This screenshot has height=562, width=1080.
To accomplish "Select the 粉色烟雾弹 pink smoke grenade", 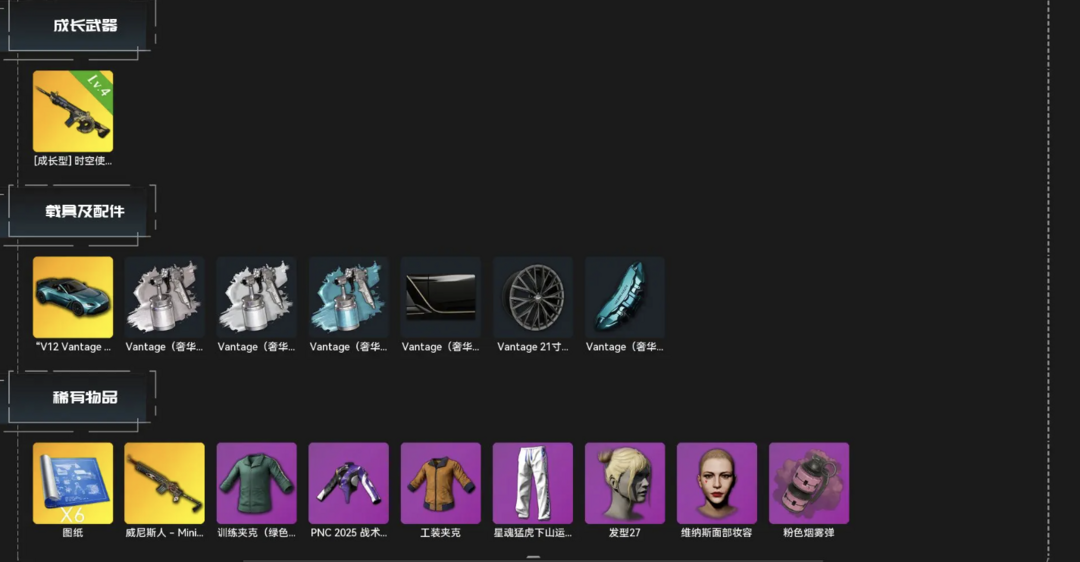I will 809,483.
